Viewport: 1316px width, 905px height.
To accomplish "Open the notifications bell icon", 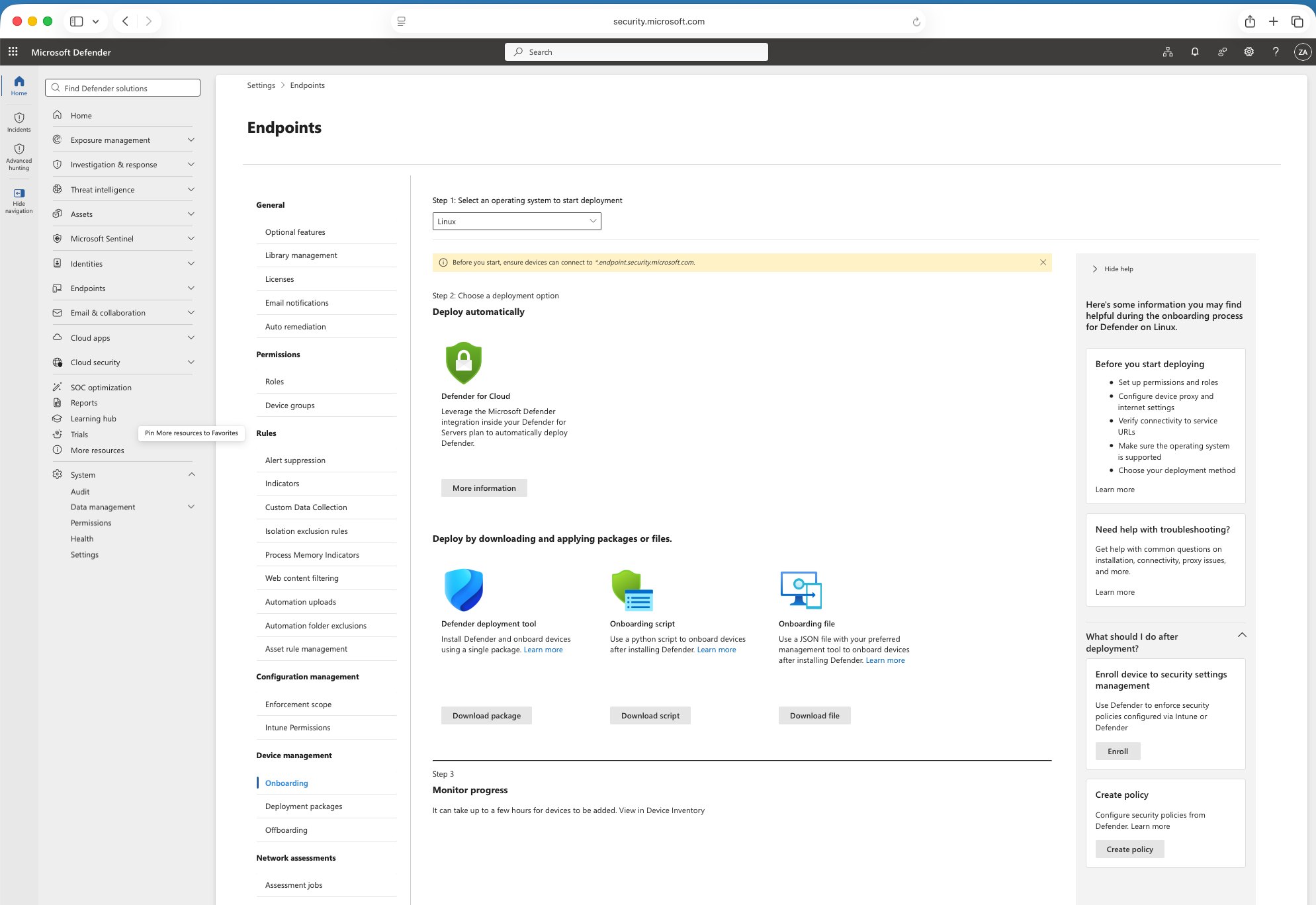I will point(1195,52).
